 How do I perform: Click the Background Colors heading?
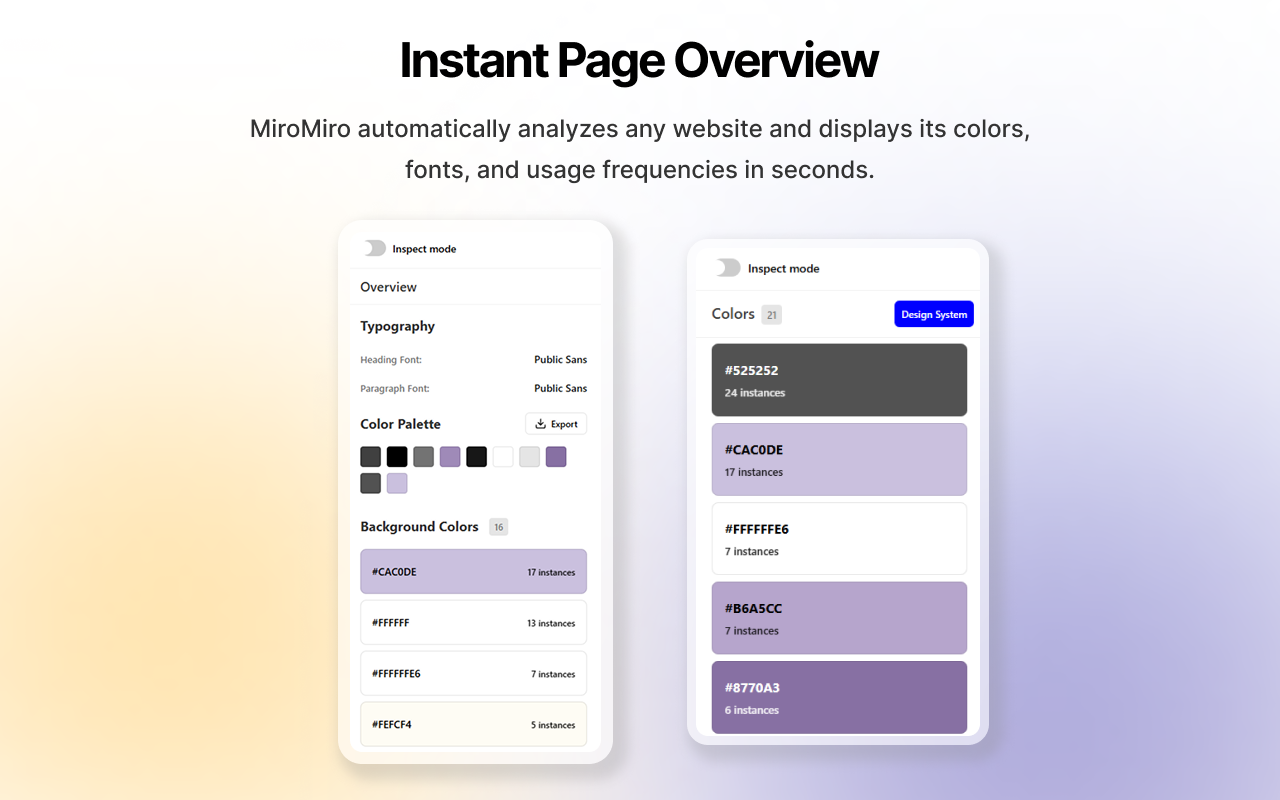click(x=419, y=526)
